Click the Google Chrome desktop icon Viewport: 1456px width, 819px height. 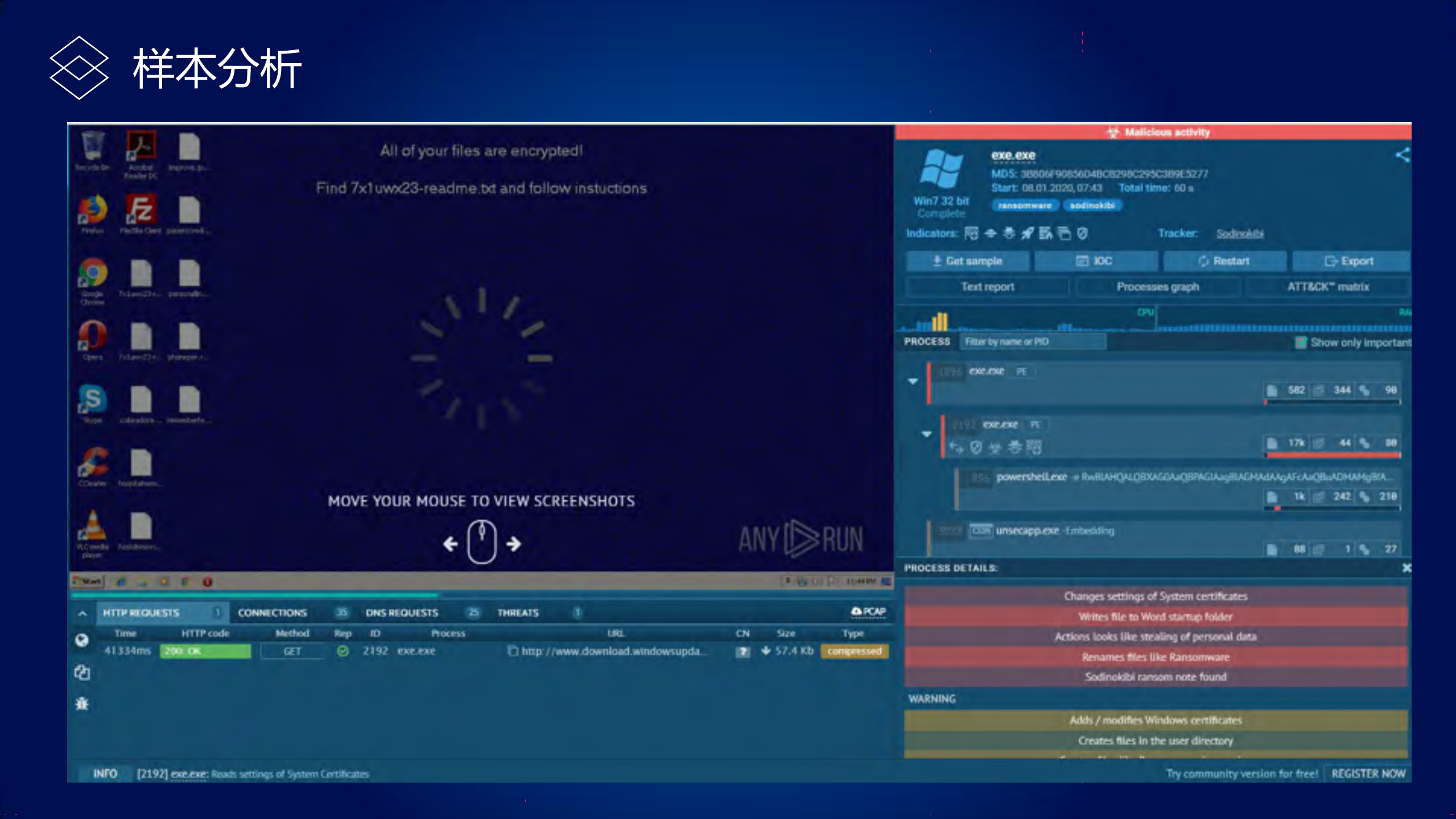click(x=93, y=273)
